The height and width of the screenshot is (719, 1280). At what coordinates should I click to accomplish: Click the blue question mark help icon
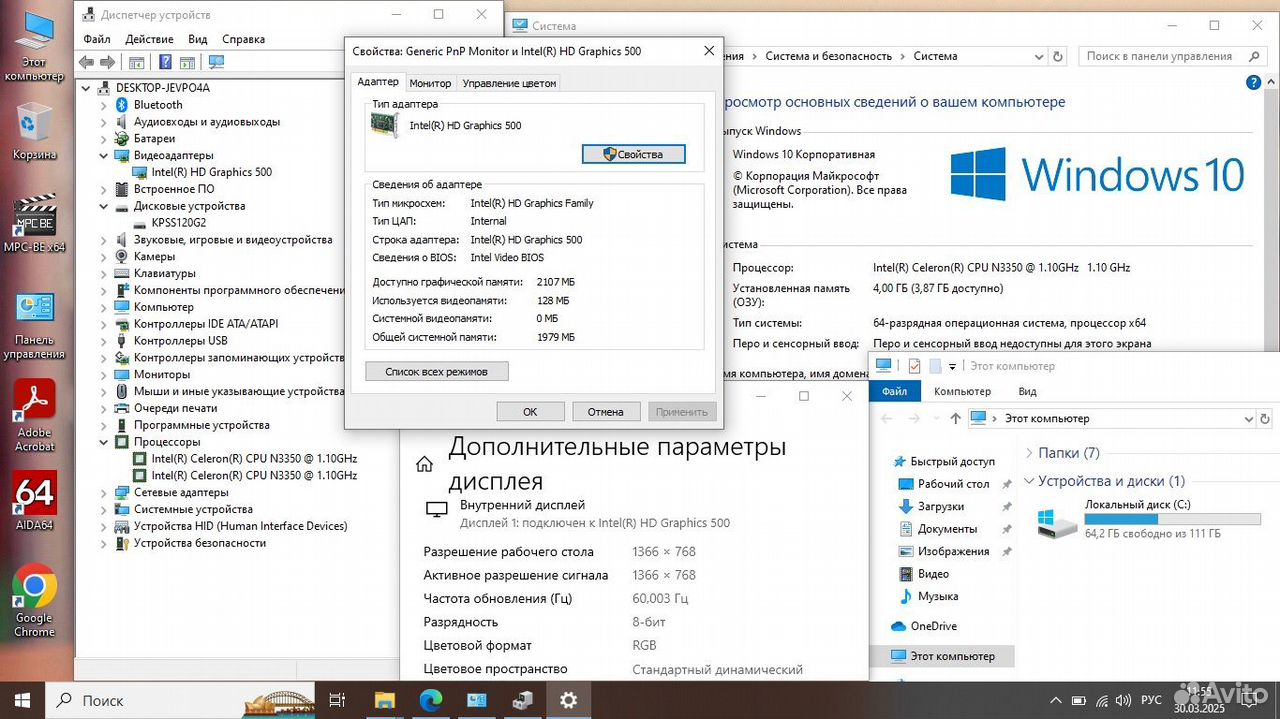point(163,62)
